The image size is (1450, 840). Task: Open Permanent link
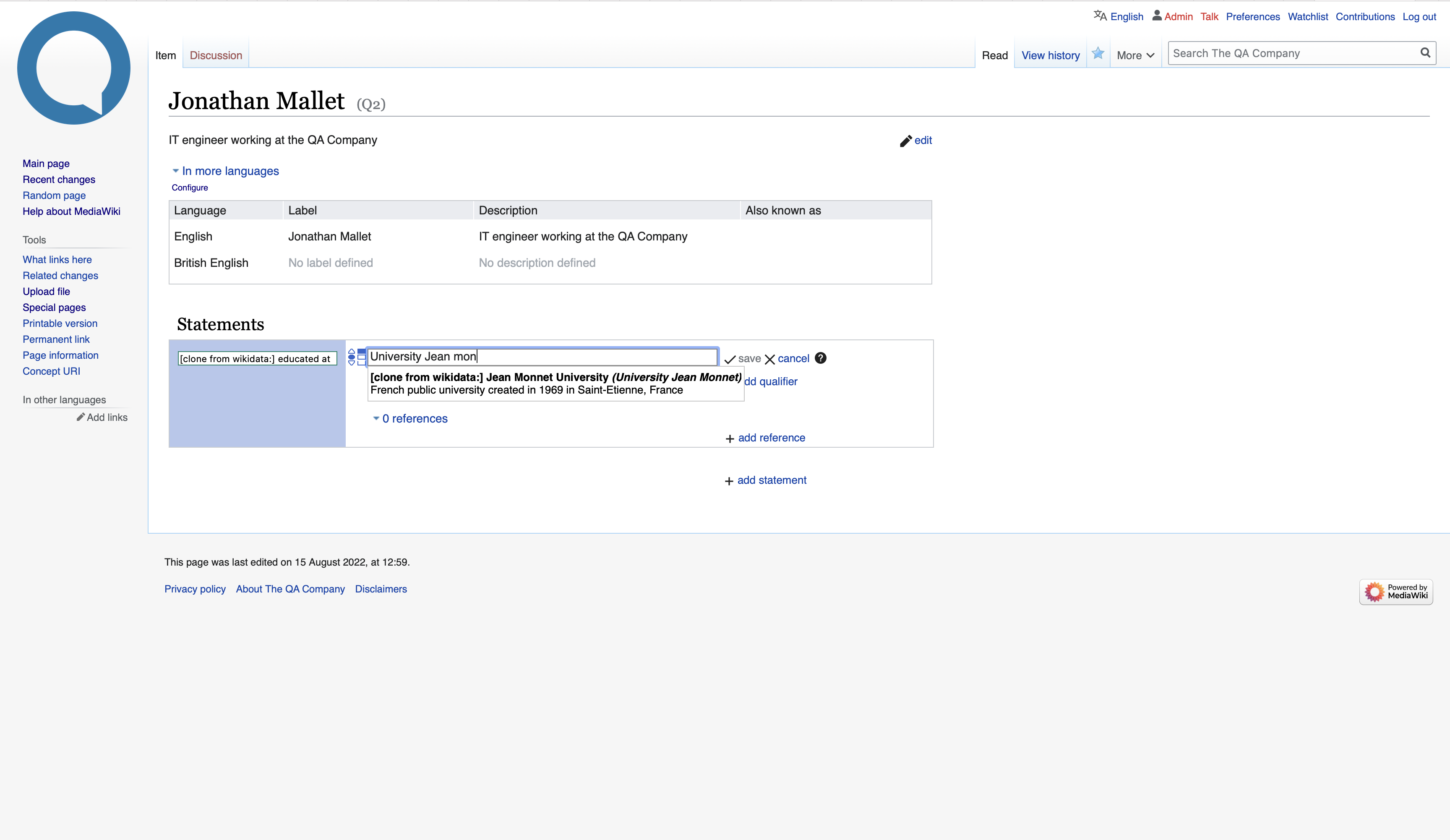56,339
